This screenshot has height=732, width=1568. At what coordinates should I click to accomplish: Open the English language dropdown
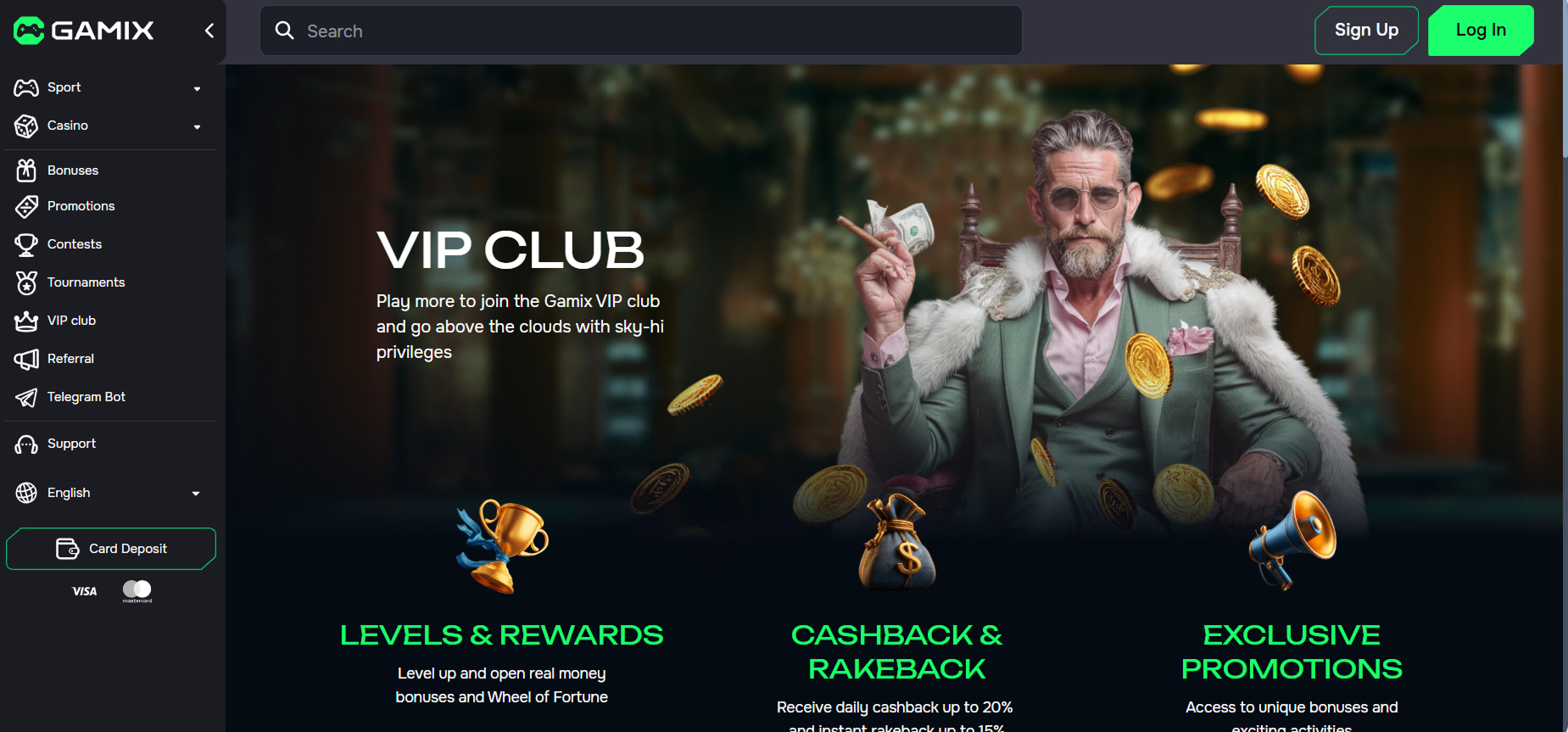click(x=110, y=493)
